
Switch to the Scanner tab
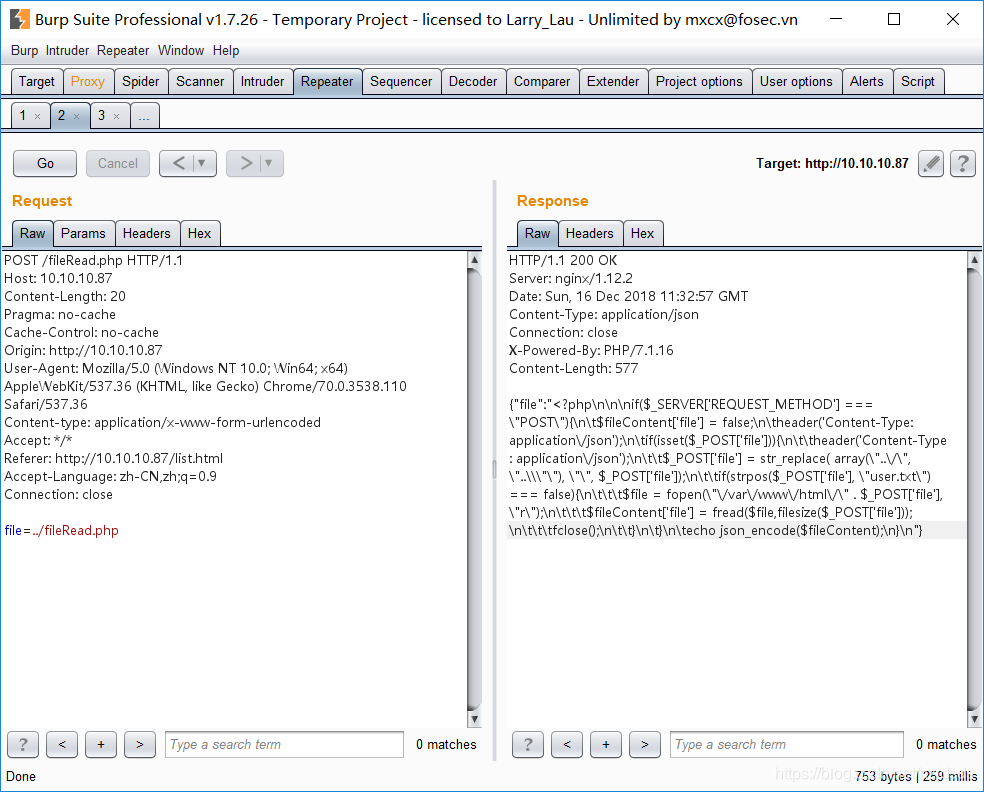pos(200,82)
